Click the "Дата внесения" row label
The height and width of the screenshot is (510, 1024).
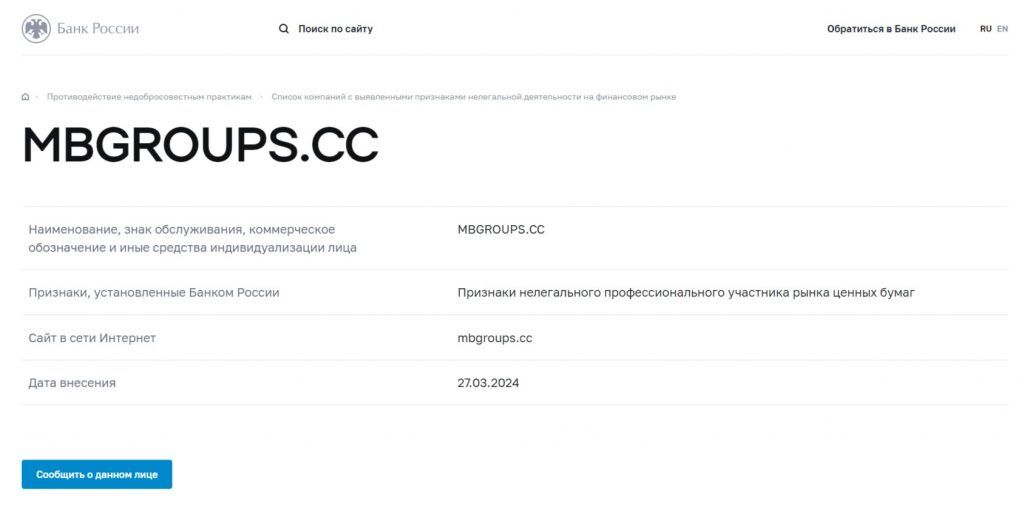(x=72, y=383)
